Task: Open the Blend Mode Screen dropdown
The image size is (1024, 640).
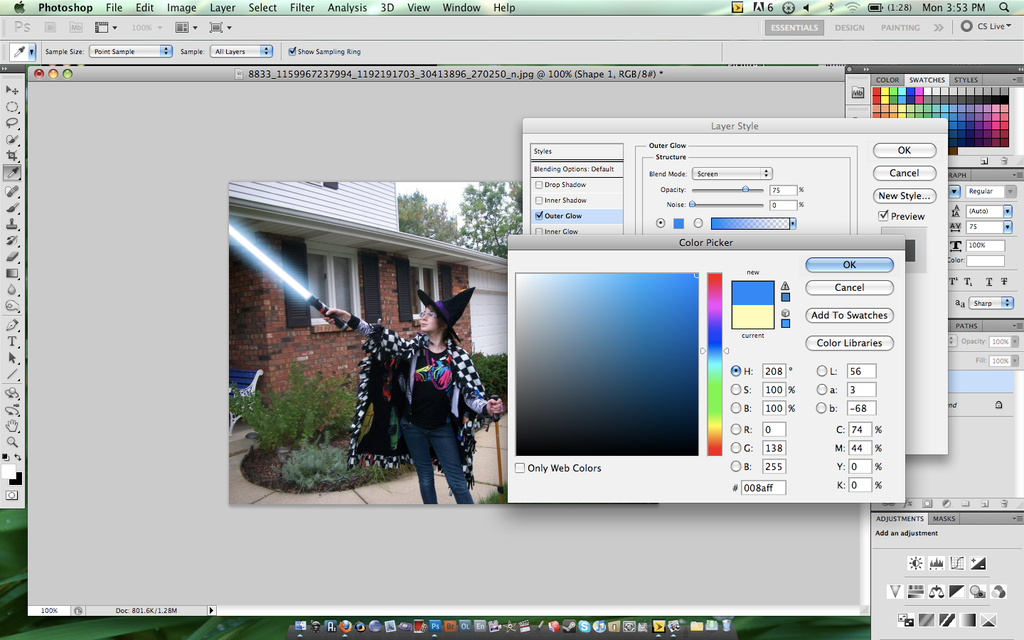Action: point(733,174)
